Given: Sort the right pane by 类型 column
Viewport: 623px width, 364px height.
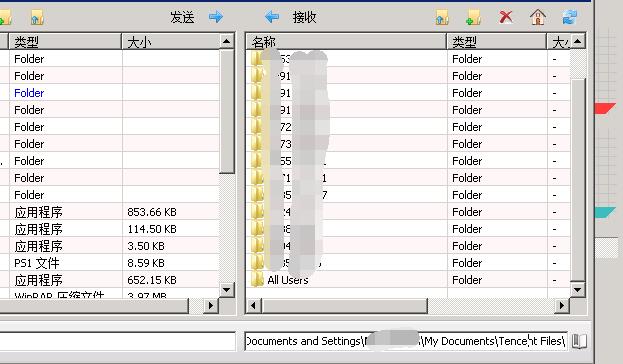Looking at the screenshot, I should coord(497,41).
